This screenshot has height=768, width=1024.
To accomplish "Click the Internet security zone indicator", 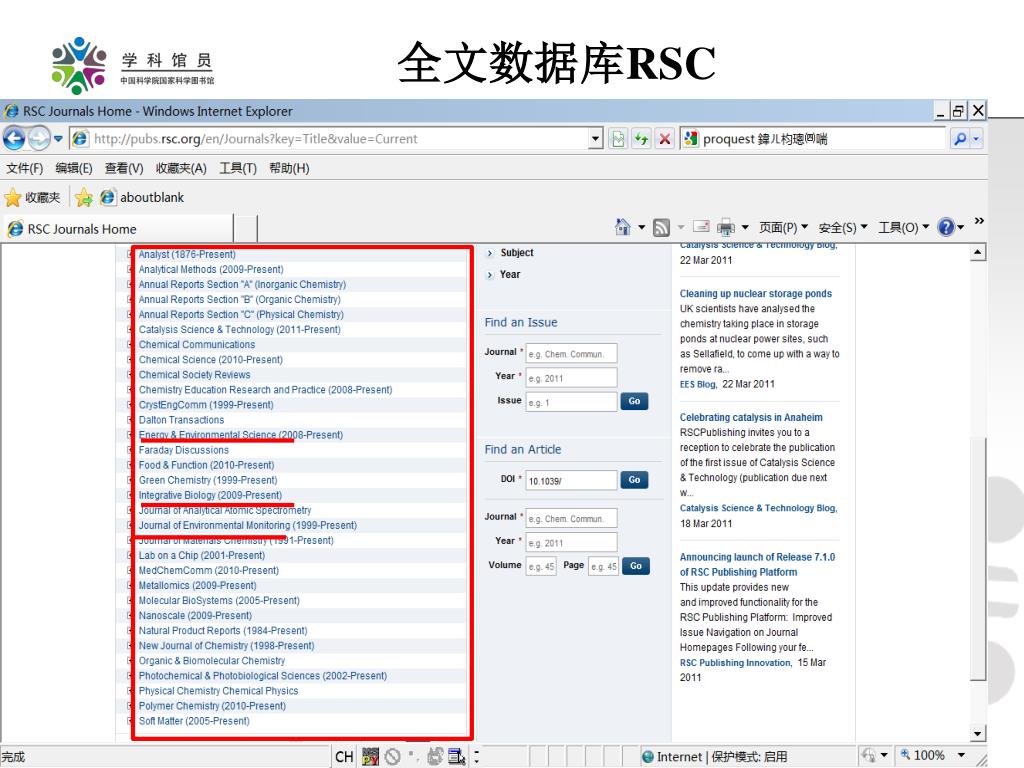I will click(x=714, y=757).
